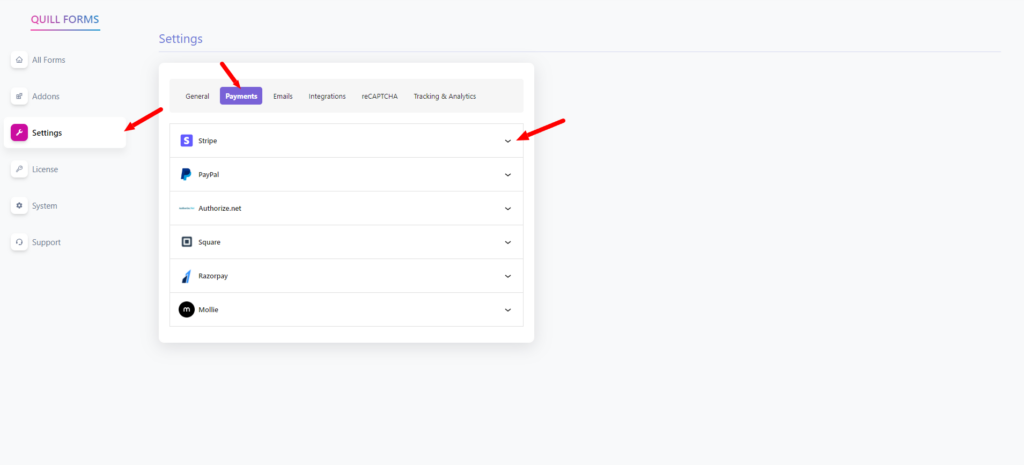Click the PayPal logo icon
This screenshot has height=465, width=1024.
click(186, 174)
